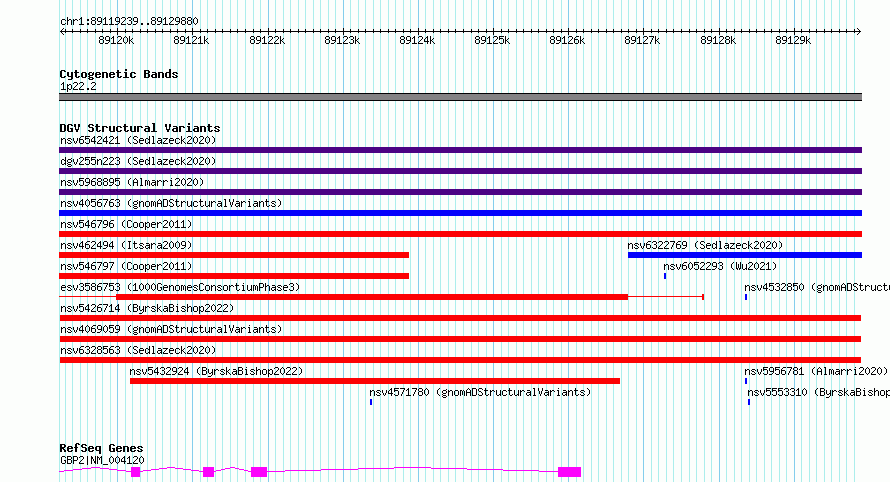Click the third GBP2 exon box
The image size is (890, 482).
259,472
